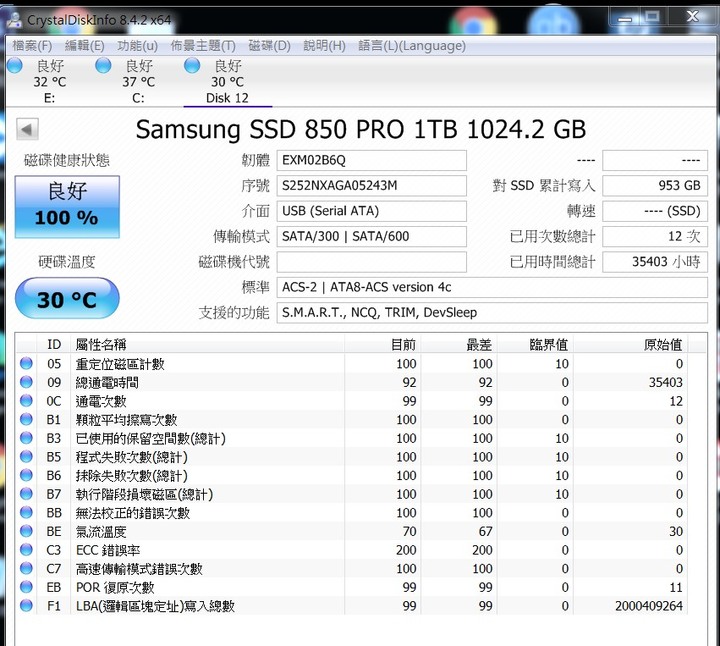Image resolution: width=720 pixels, height=646 pixels.
Task: Open the 說明(H) menu
Action: [x=324, y=46]
